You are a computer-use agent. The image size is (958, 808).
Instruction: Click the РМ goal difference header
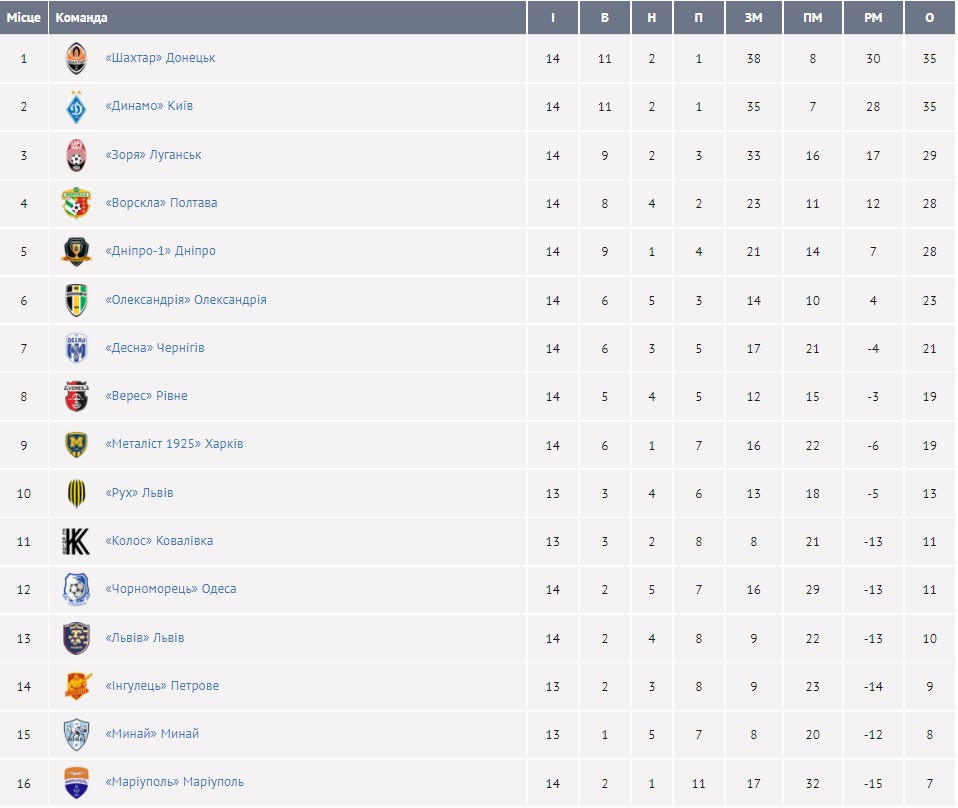pyautogui.click(x=873, y=18)
